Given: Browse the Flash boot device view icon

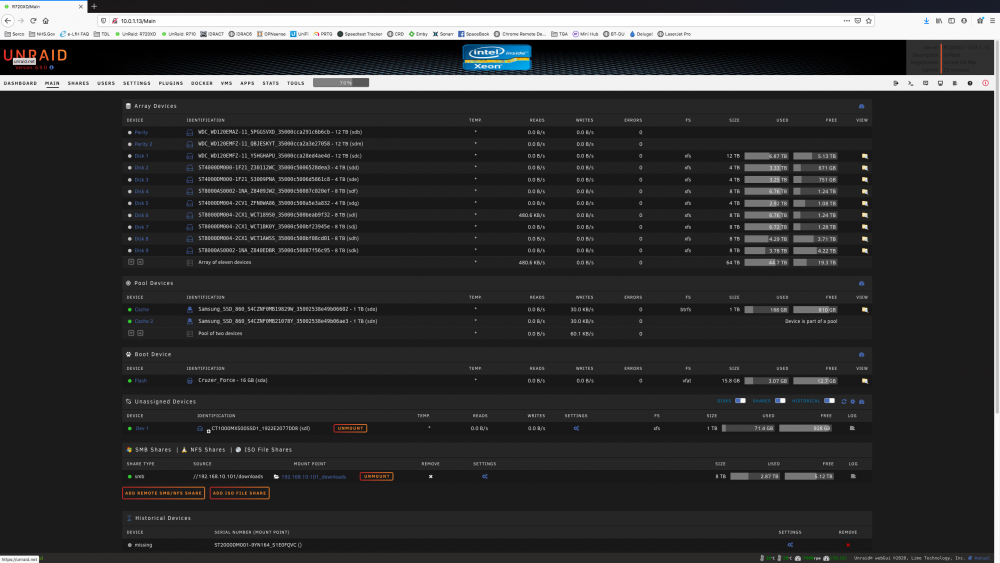Looking at the screenshot, I should [865, 381].
